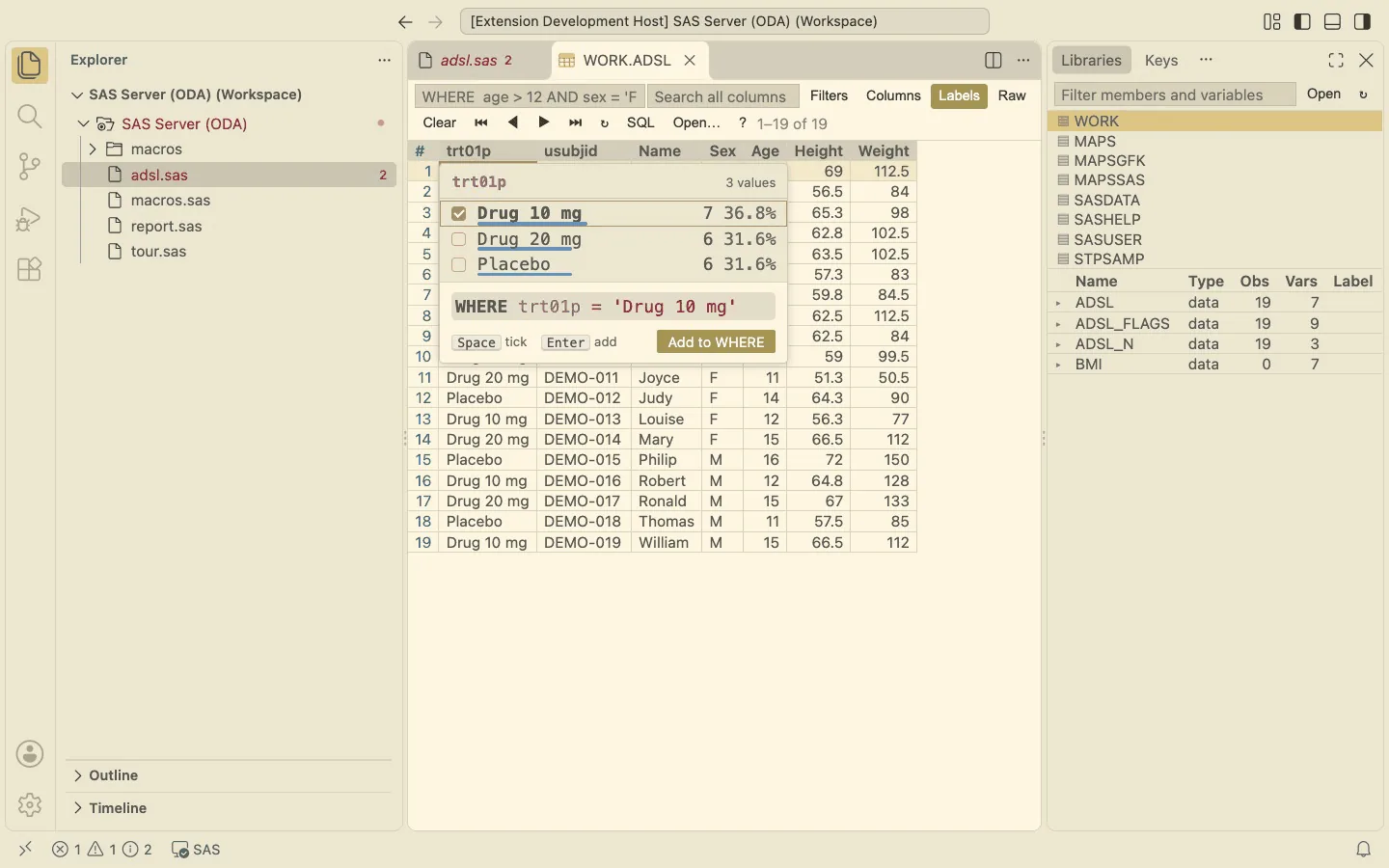Open the Accounts menu icon
1389x868 pixels.
[x=30, y=754]
